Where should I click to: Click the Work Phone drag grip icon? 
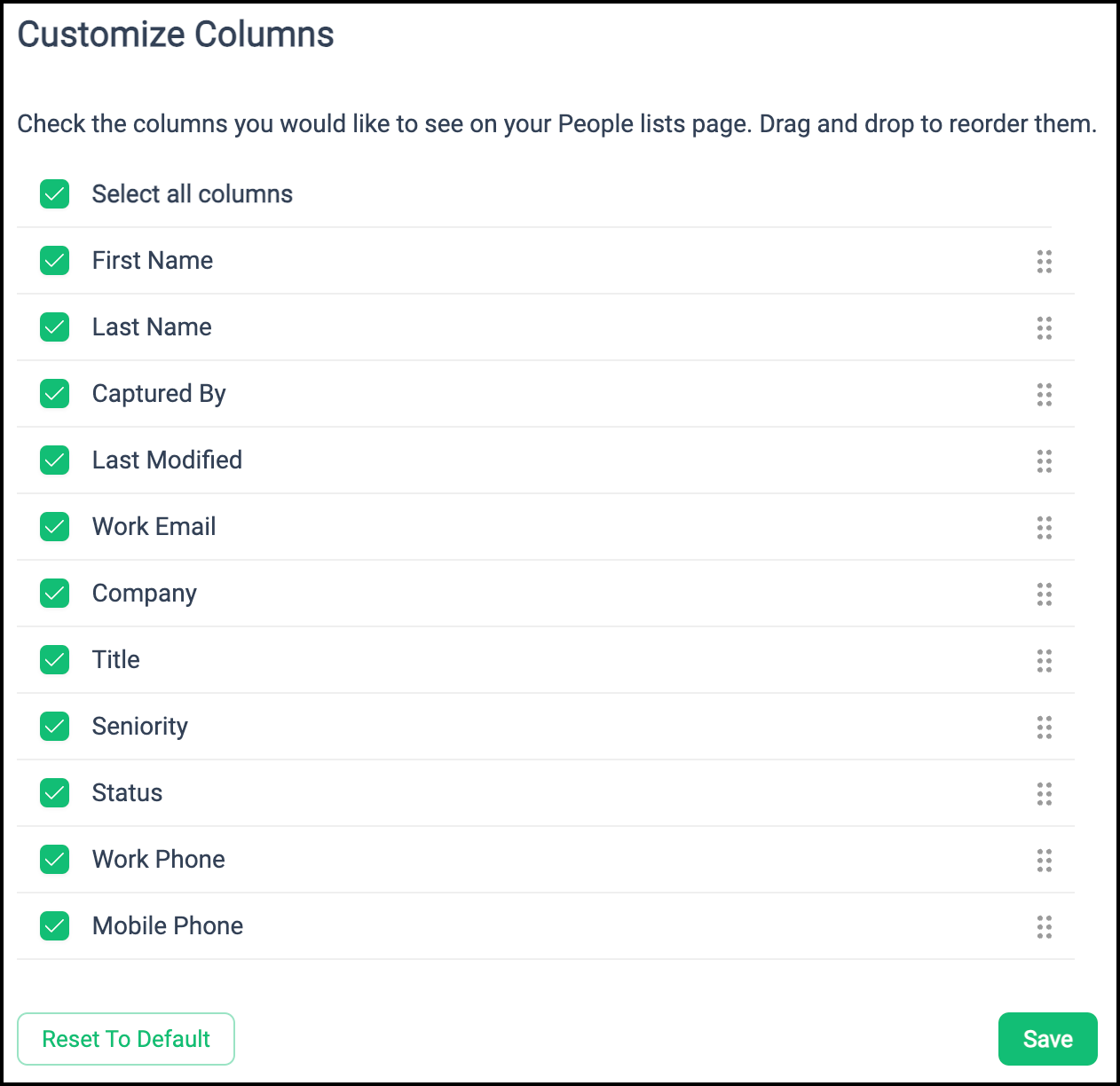(1045, 861)
